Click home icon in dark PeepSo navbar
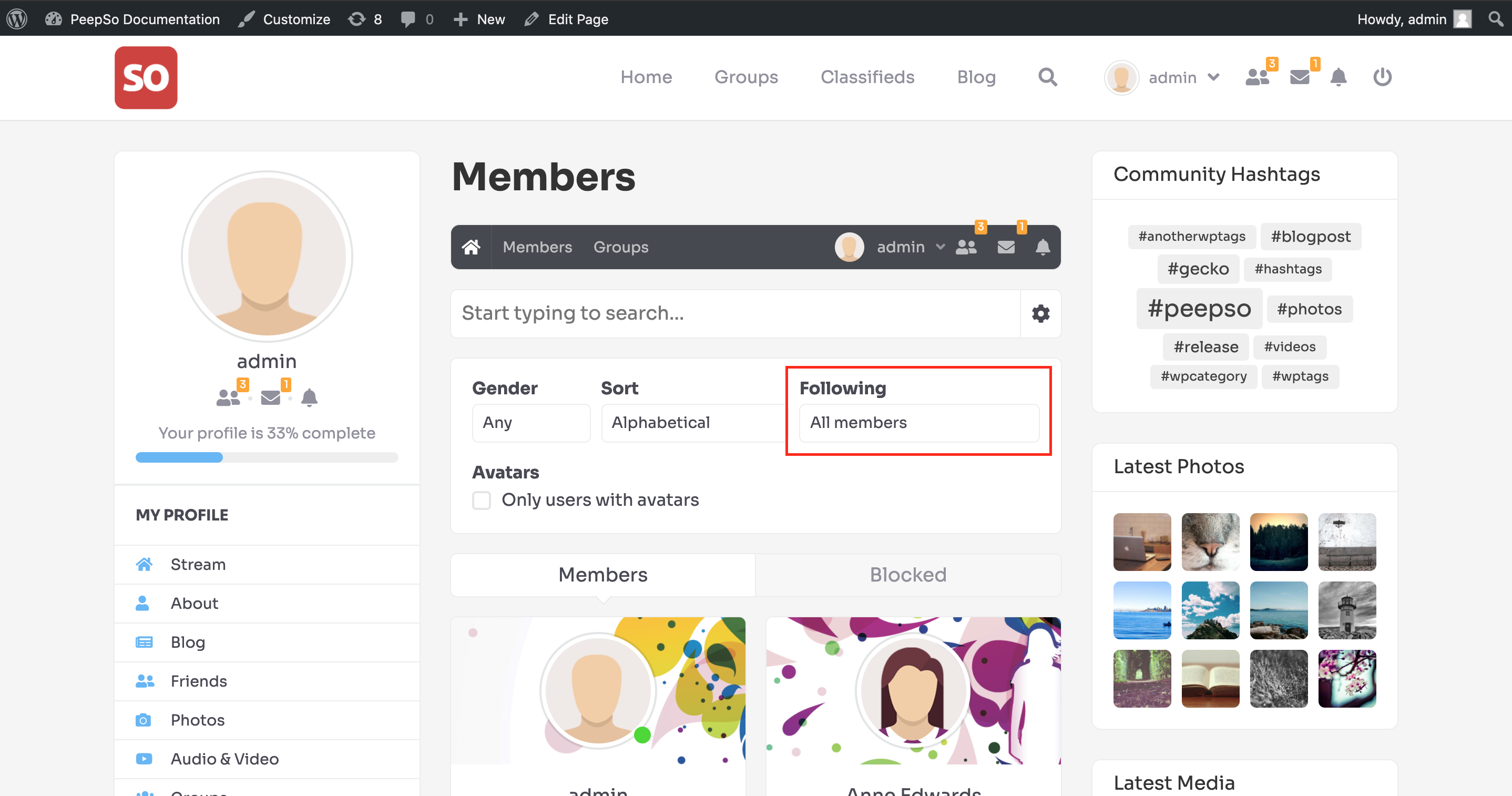The height and width of the screenshot is (796, 1512). [x=471, y=247]
